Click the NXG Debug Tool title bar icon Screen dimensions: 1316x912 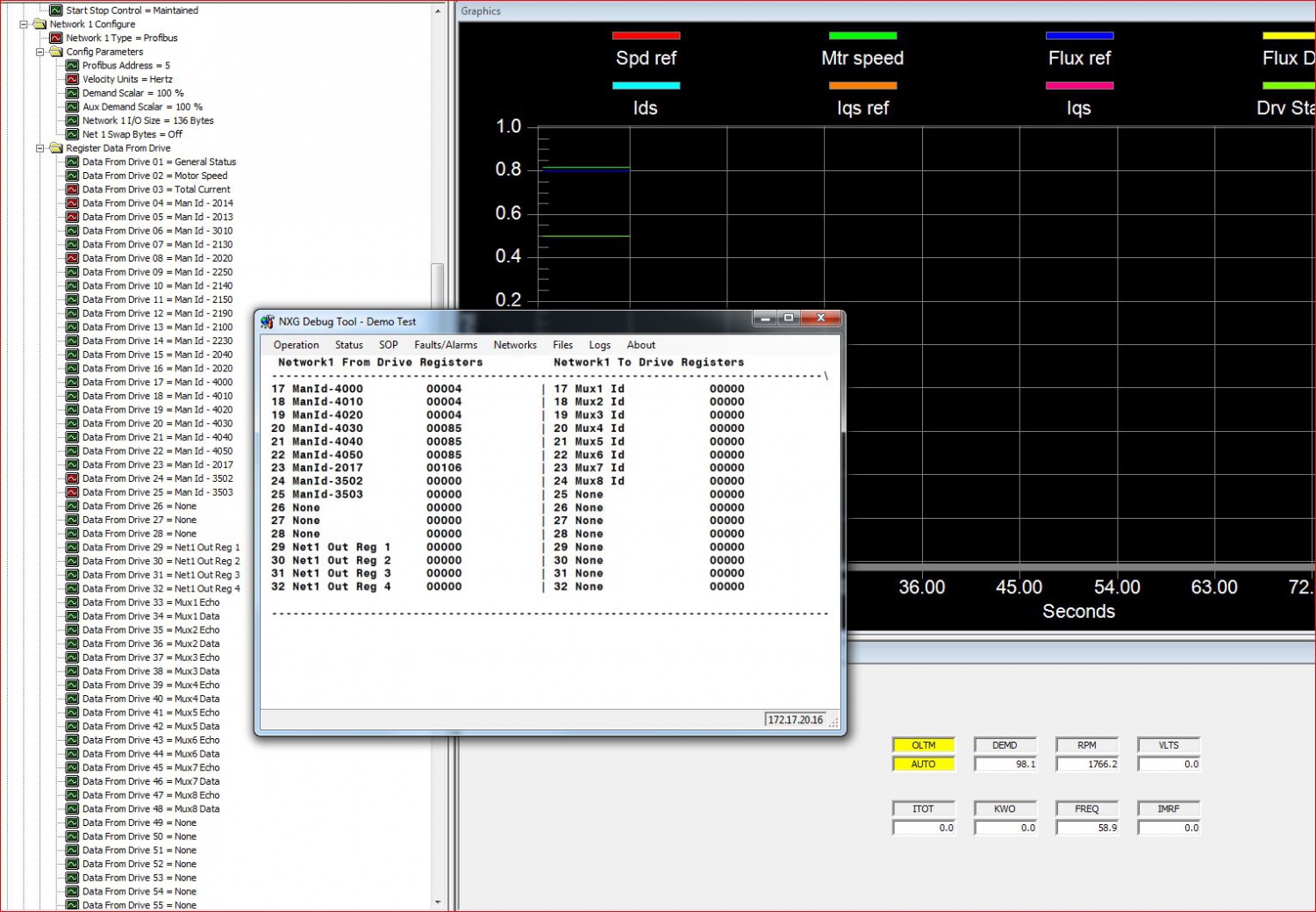[268, 321]
